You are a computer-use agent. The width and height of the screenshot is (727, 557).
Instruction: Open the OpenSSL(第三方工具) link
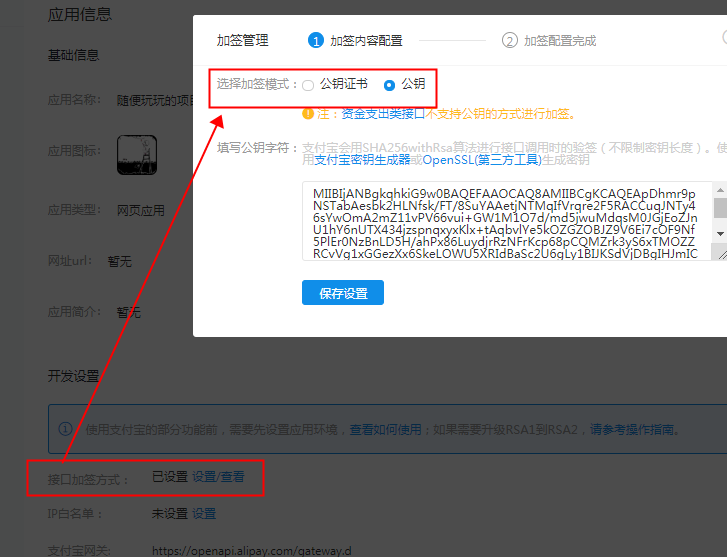coord(482,160)
